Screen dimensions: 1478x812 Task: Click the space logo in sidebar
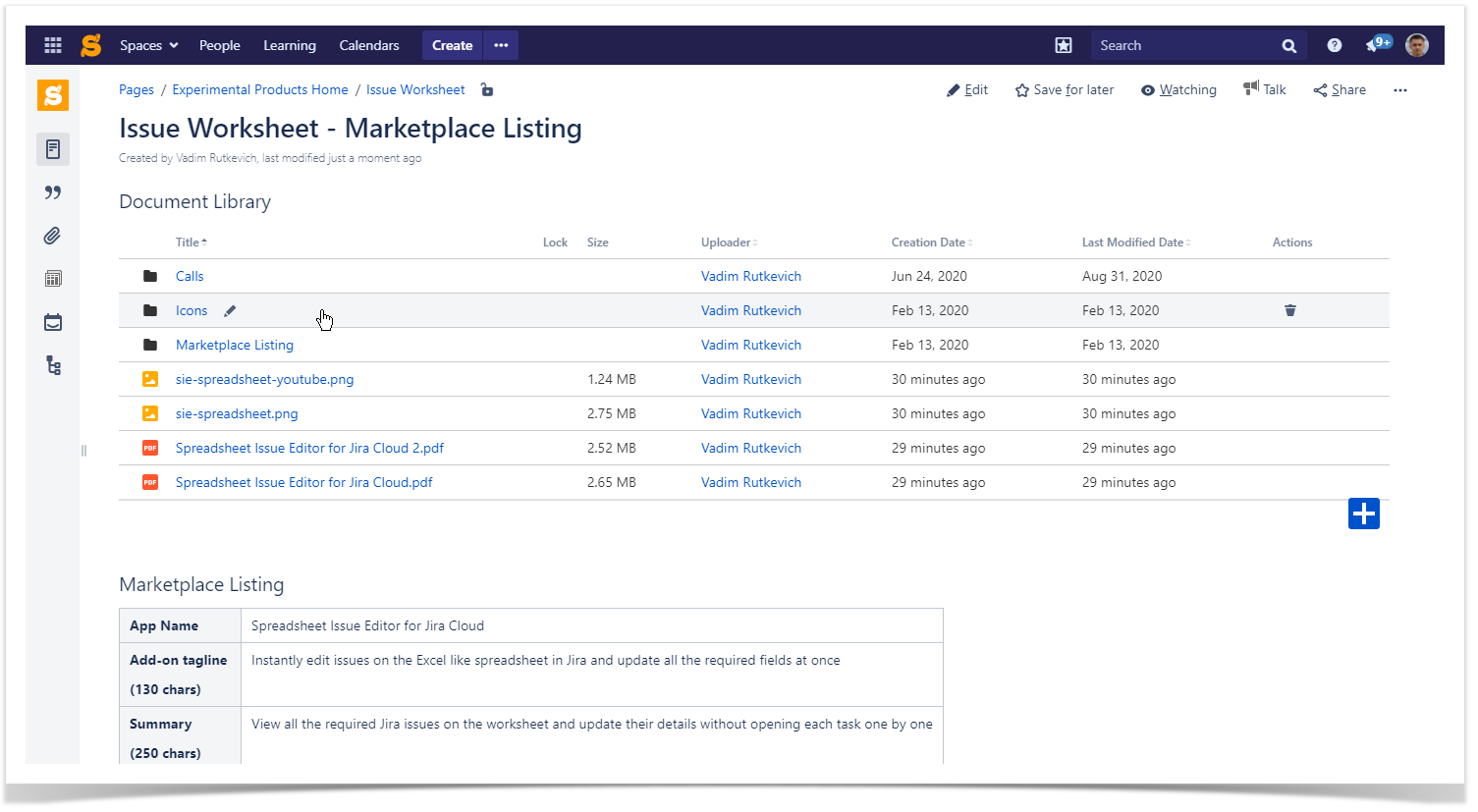(53, 95)
